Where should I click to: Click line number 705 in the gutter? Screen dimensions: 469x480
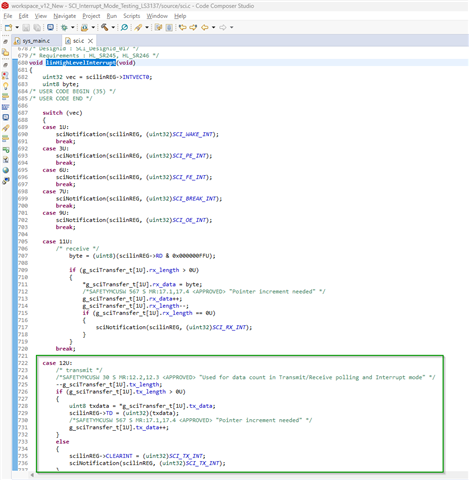pyautogui.click(x=23, y=241)
